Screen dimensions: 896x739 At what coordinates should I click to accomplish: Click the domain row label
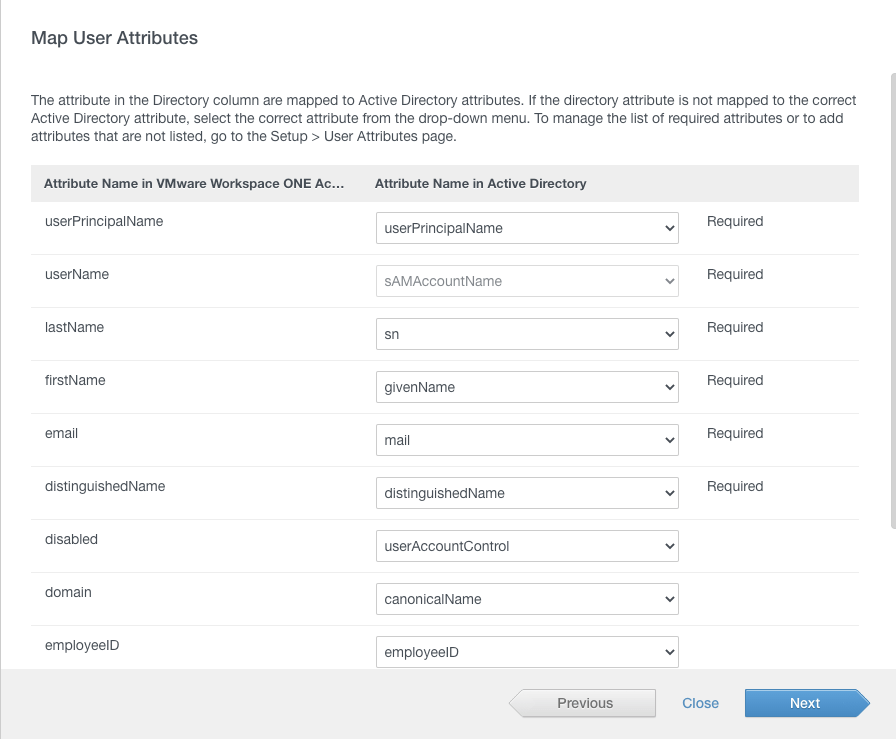pos(68,592)
